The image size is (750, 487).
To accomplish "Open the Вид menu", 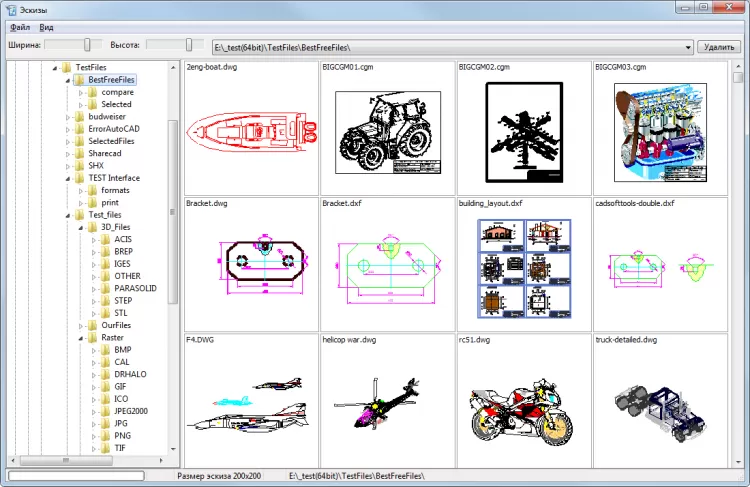I will click(47, 27).
